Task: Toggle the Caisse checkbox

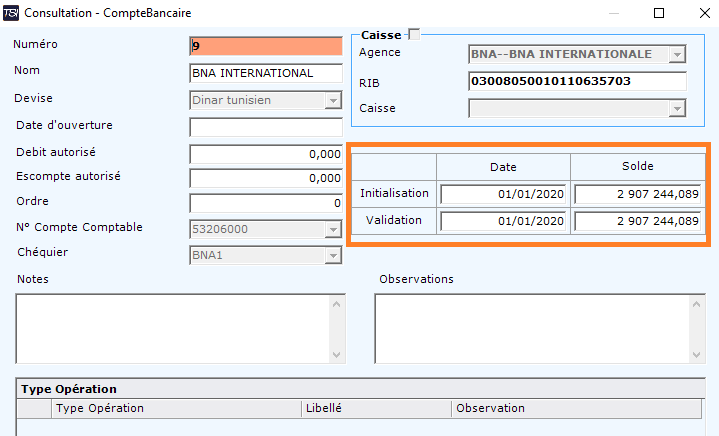Action: [414, 34]
